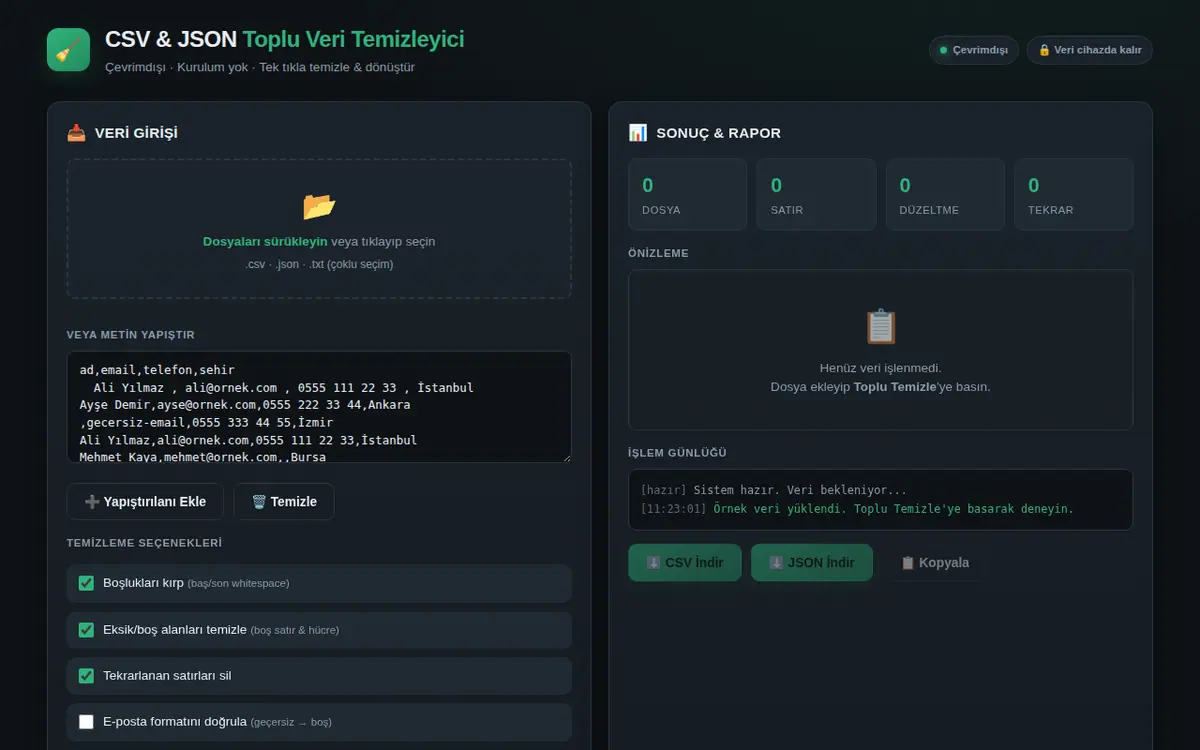This screenshot has width=1200, height=750.
Task: Export the result using JSON İndir
Action: pyautogui.click(x=812, y=563)
